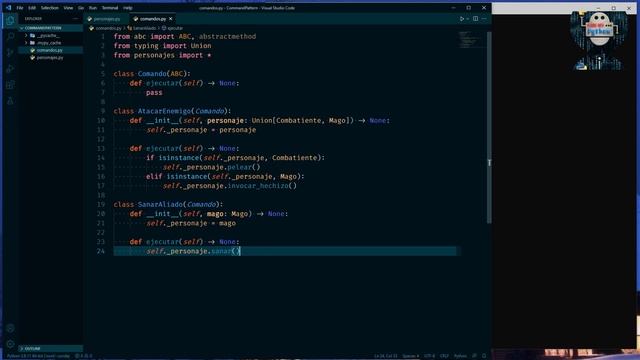Screen dimensions: 640x360
Task: Select the Python interpreter in the status bar
Action: (x=38, y=356)
